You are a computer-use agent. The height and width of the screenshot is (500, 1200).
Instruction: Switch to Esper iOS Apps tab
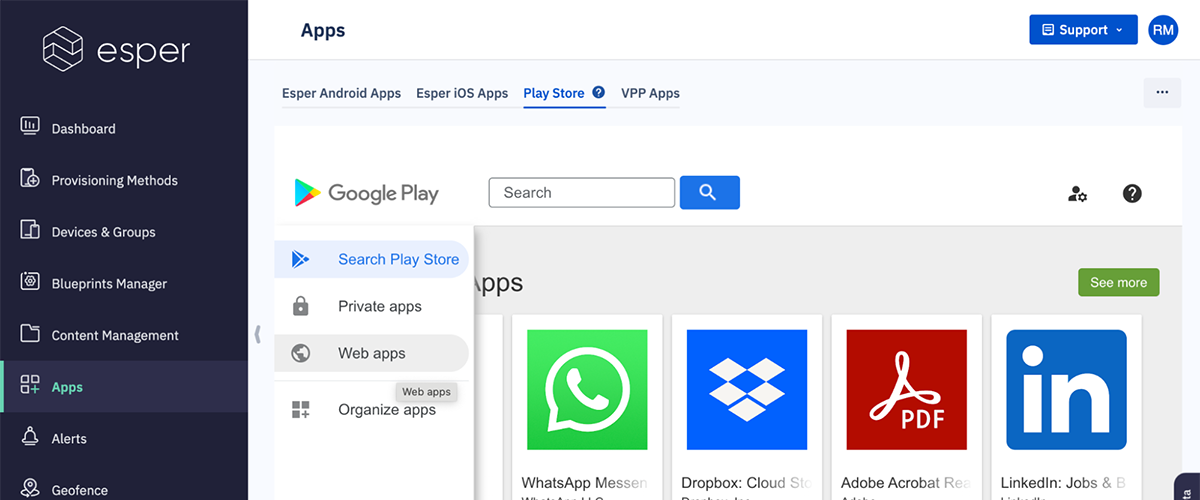[462, 93]
